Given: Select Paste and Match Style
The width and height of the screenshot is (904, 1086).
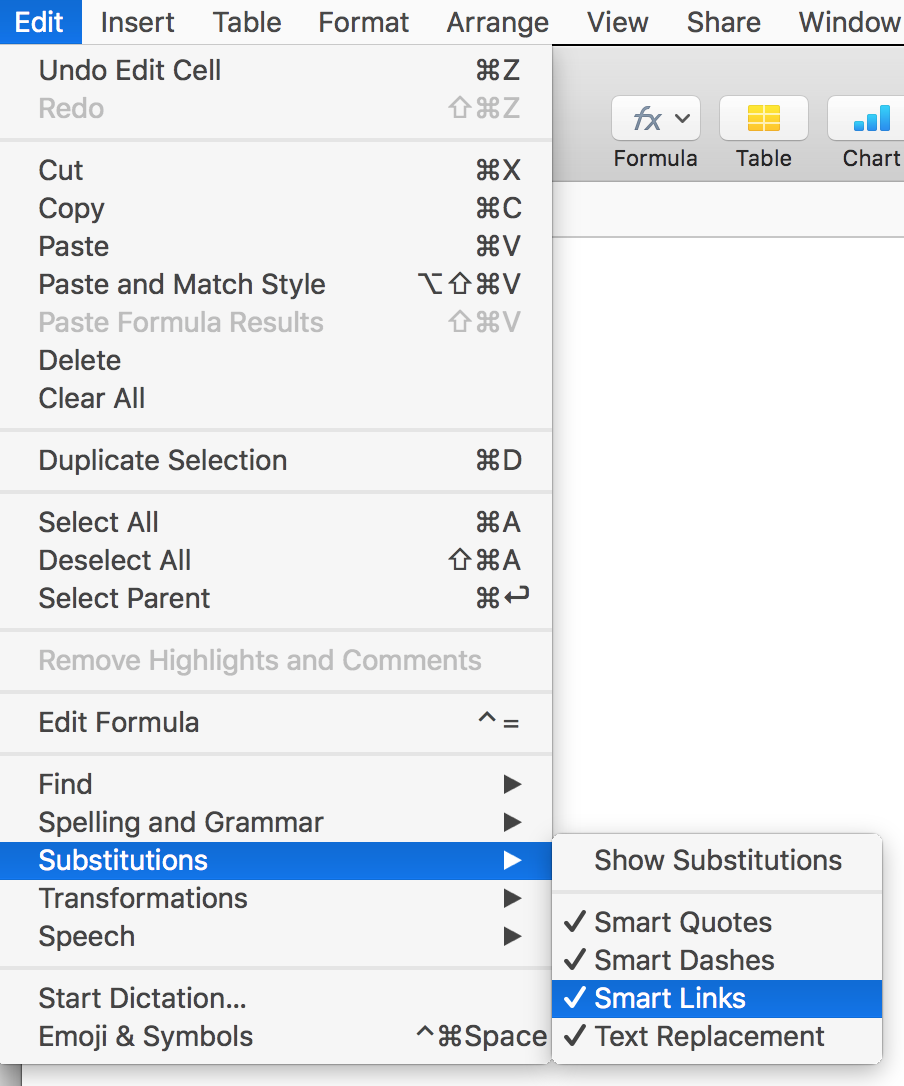Looking at the screenshot, I should click(x=182, y=284).
